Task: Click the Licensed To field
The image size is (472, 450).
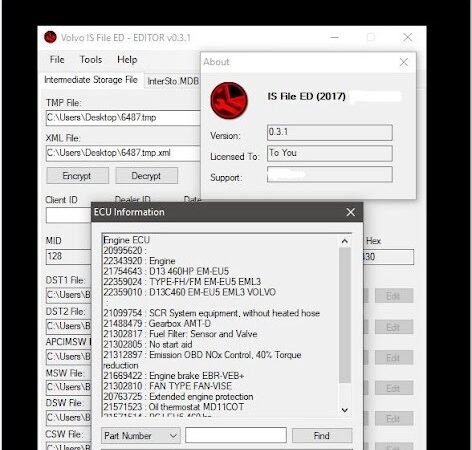Action: pos(330,153)
